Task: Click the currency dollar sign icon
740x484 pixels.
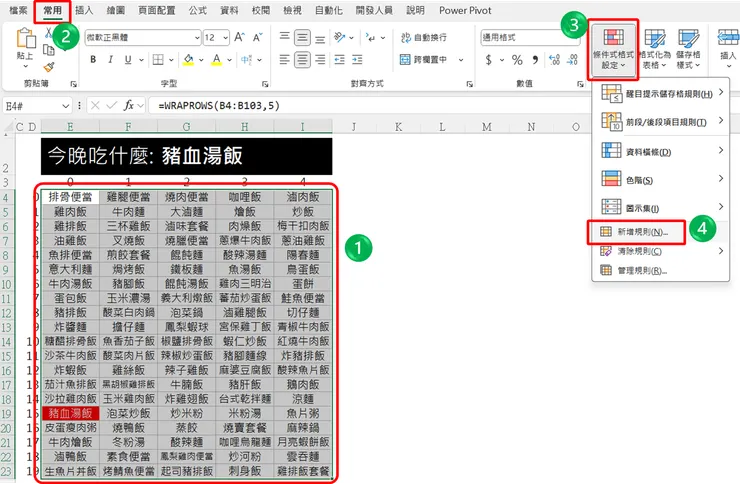Action: (x=488, y=60)
